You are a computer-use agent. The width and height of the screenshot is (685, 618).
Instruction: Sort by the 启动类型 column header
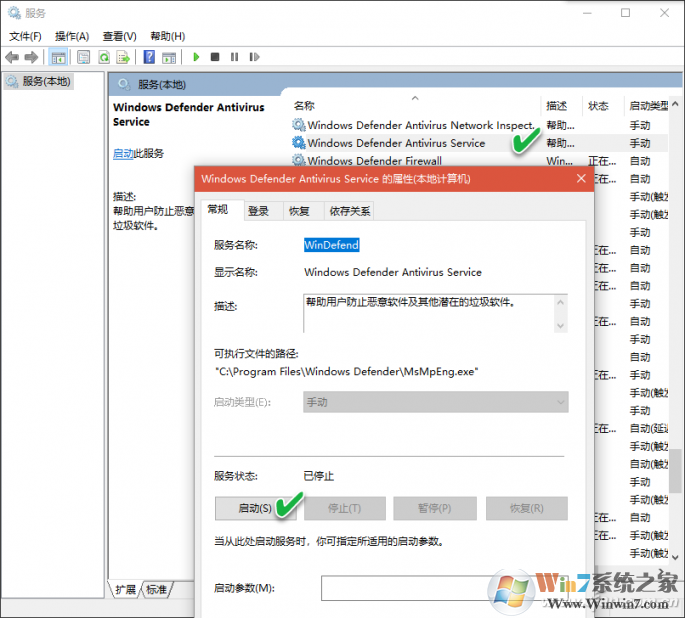649,106
